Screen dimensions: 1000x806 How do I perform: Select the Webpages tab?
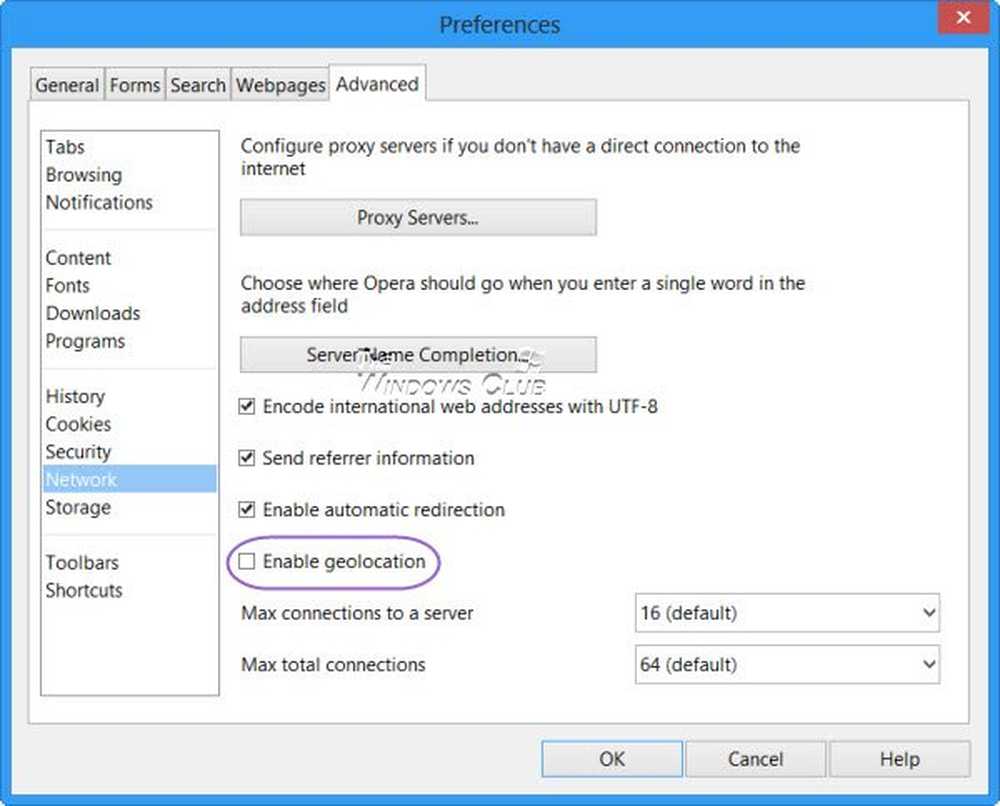click(281, 86)
